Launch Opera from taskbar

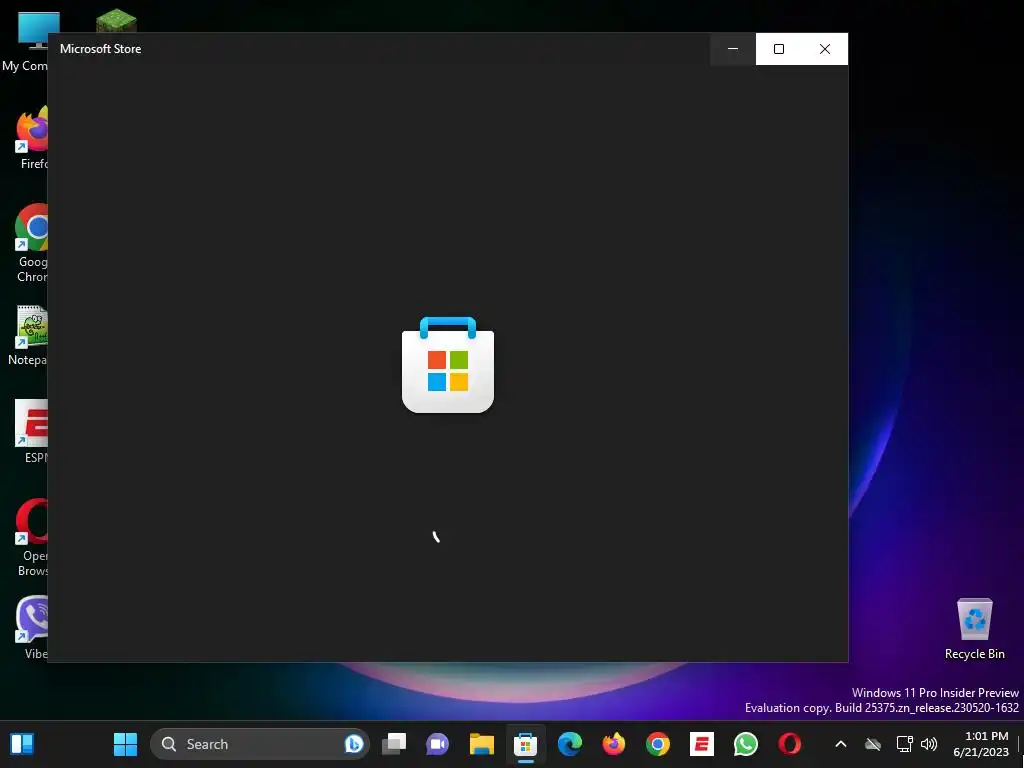(790, 744)
